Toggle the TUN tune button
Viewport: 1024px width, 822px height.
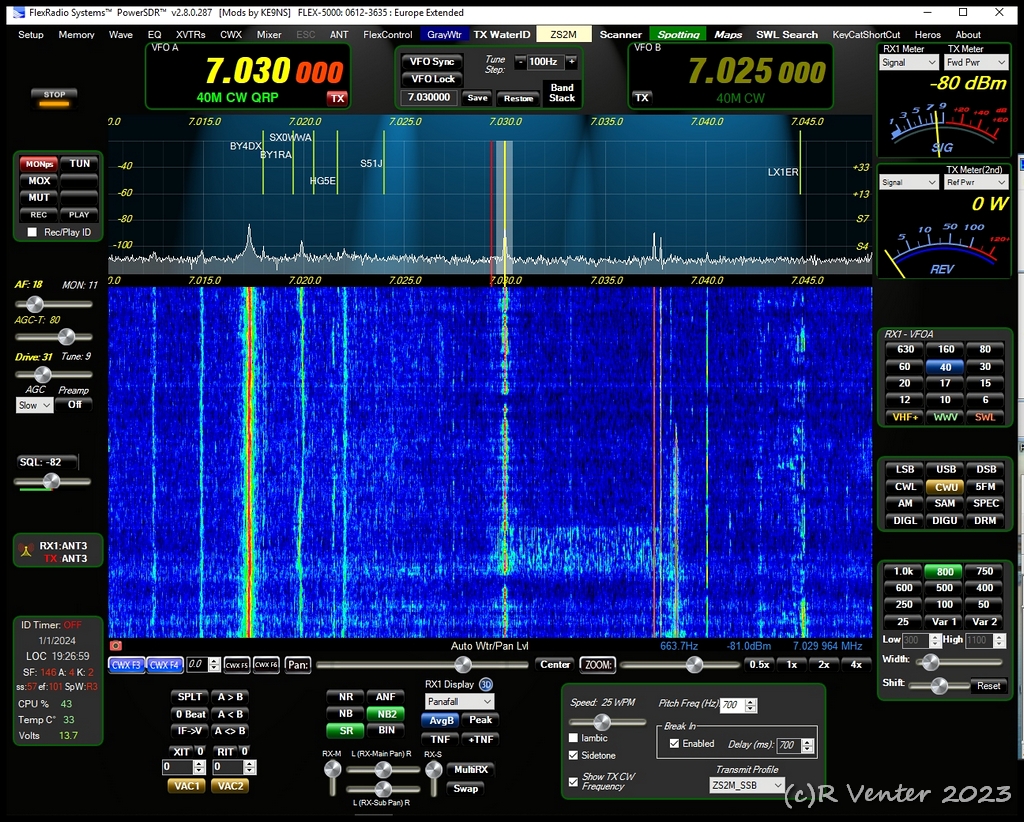(80, 164)
